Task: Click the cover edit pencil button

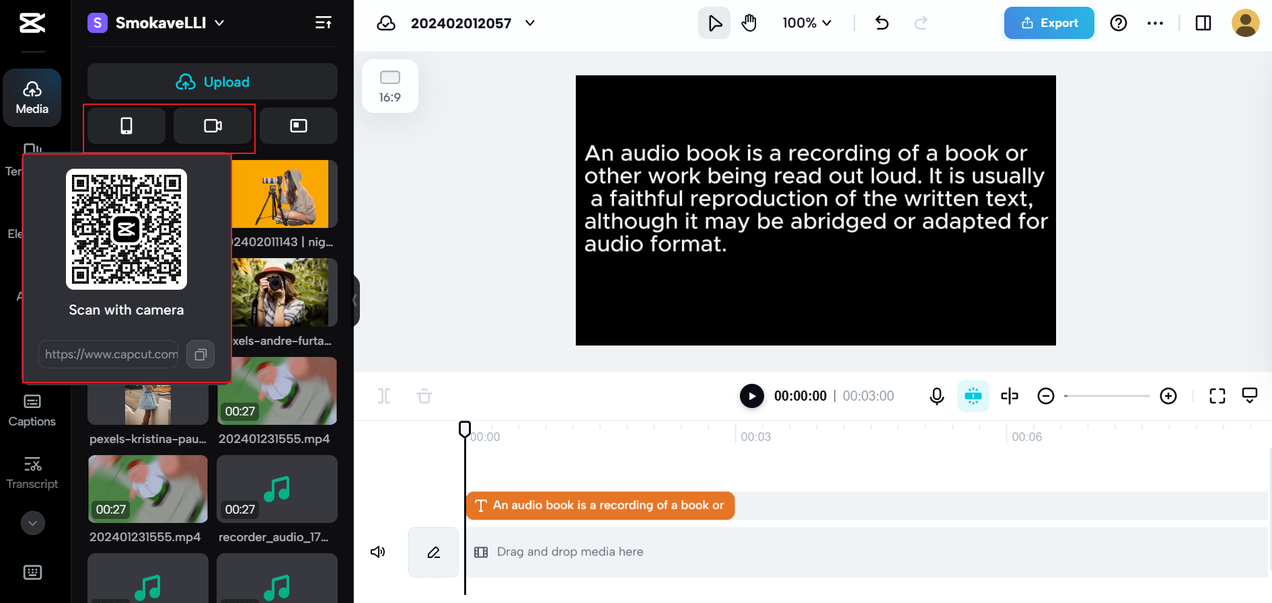Action: tap(433, 552)
